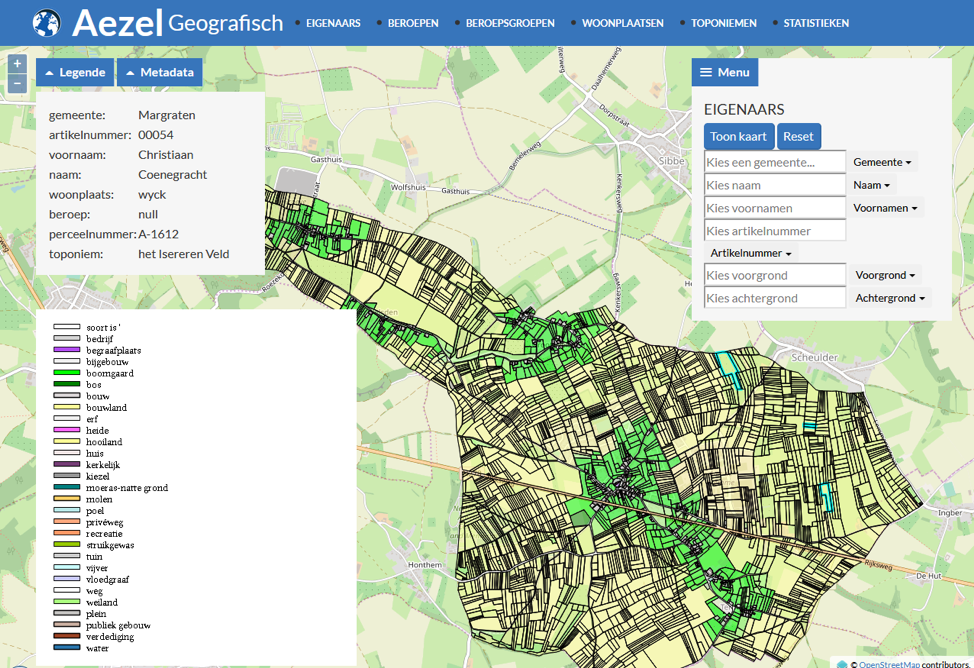The width and height of the screenshot is (974, 668).
Task: Open the Achtergrond dropdown
Action: click(889, 298)
